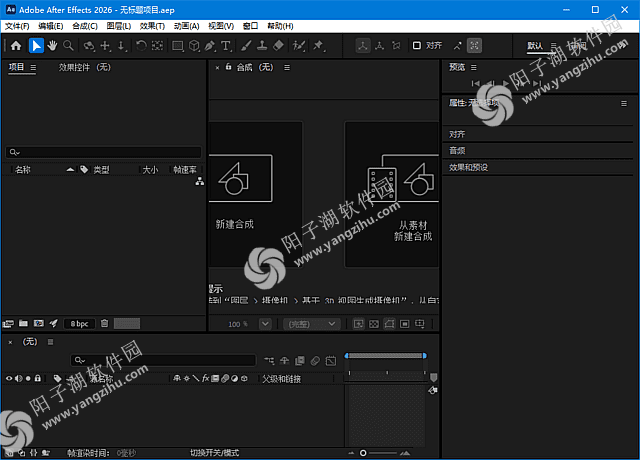Open the 属性 panel menu
The height and width of the screenshot is (460, 640).
(624, 104)
